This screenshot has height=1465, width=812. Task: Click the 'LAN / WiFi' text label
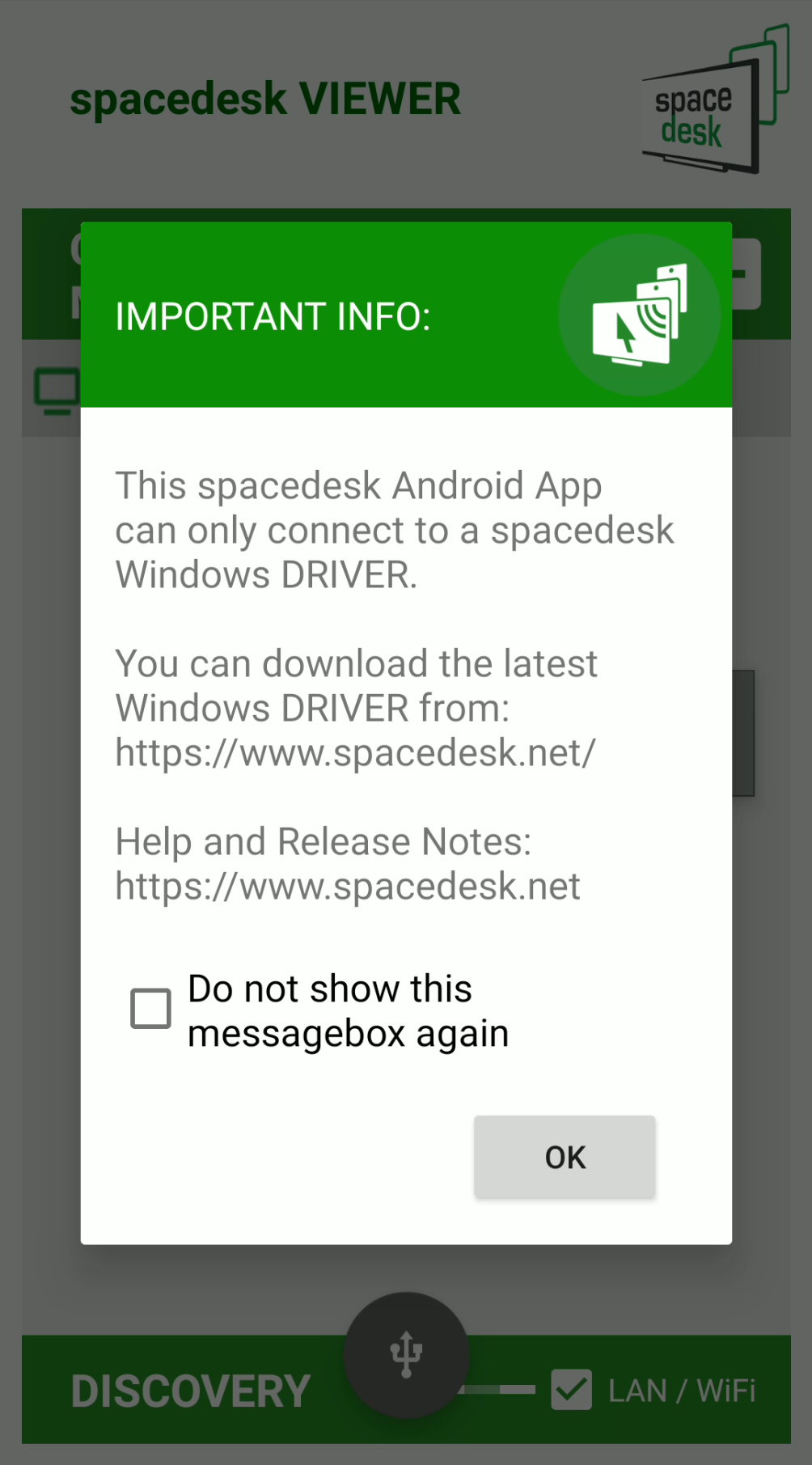tap(682, 1391)
